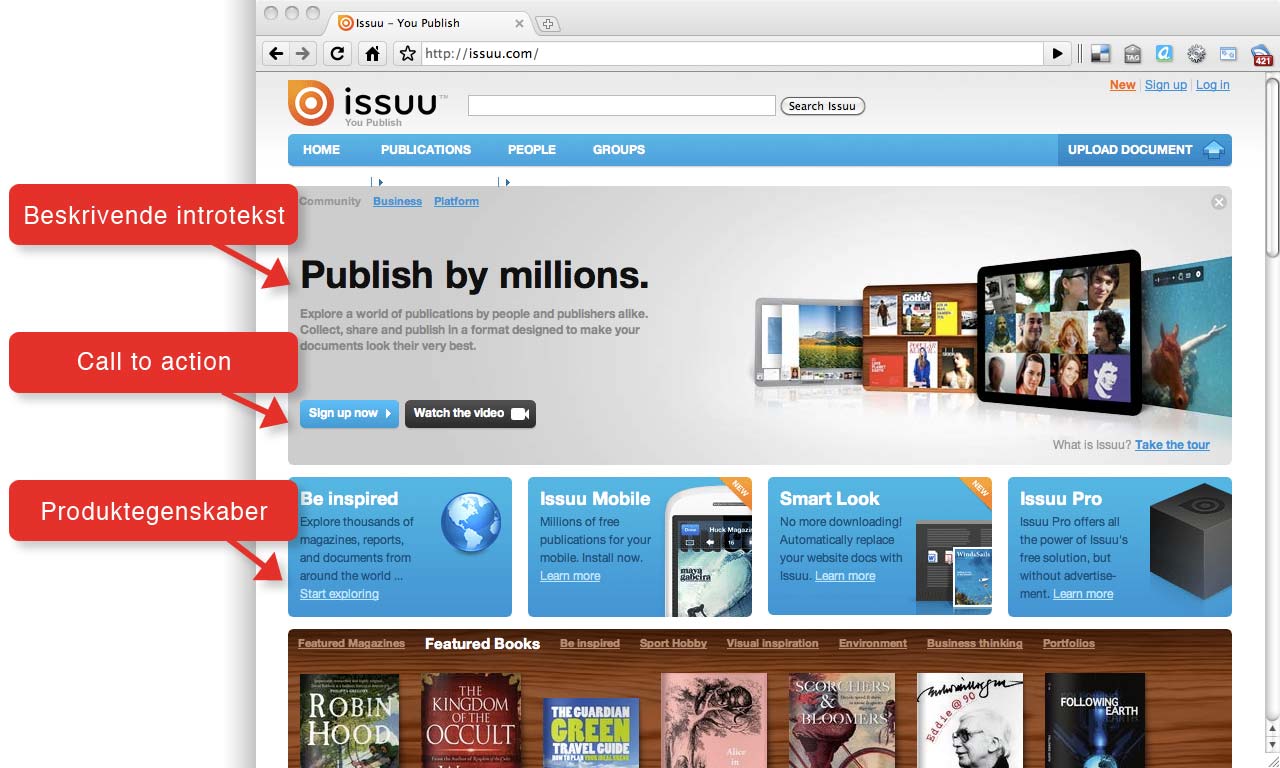Open the Groups navigation item

click(618, 150)
